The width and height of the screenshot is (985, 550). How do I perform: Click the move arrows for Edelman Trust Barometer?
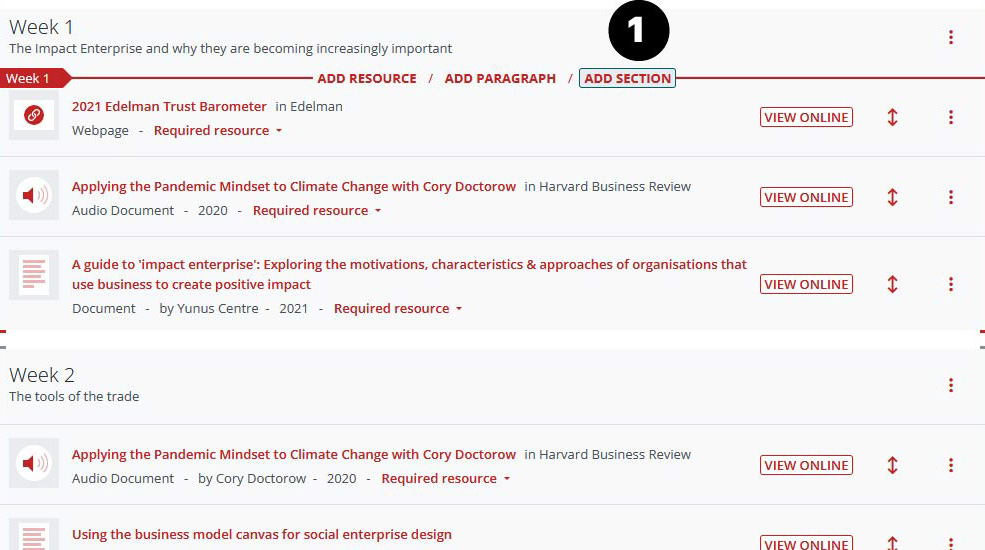click(x=892, y=117)
